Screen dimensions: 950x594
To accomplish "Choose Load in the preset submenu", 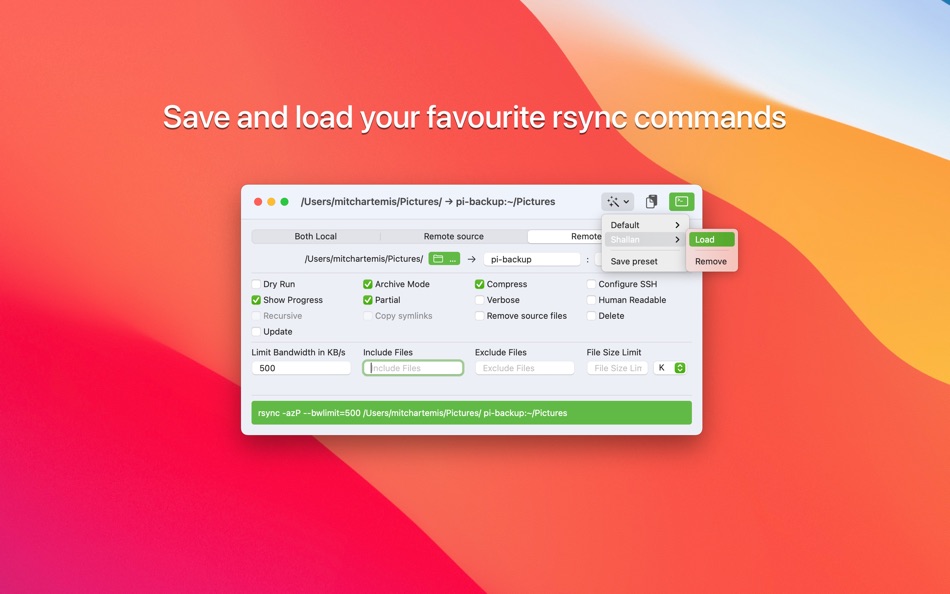I will tap(712, 239).
